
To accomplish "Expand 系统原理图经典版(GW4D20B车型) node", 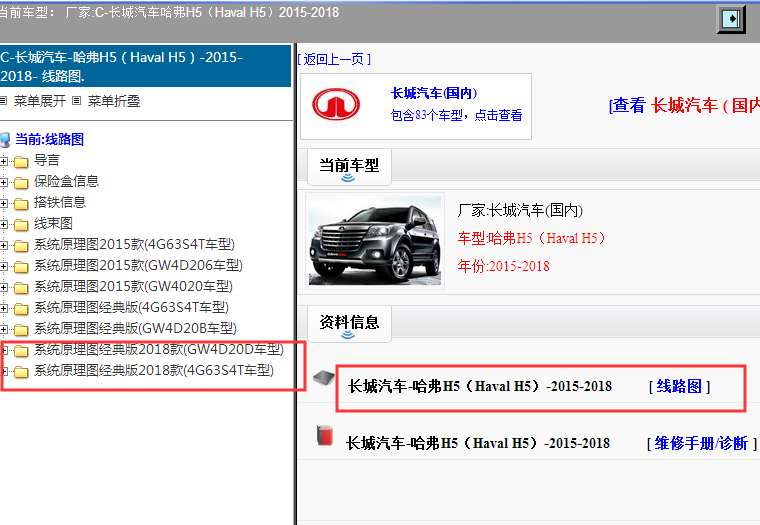I will point(4,330).
